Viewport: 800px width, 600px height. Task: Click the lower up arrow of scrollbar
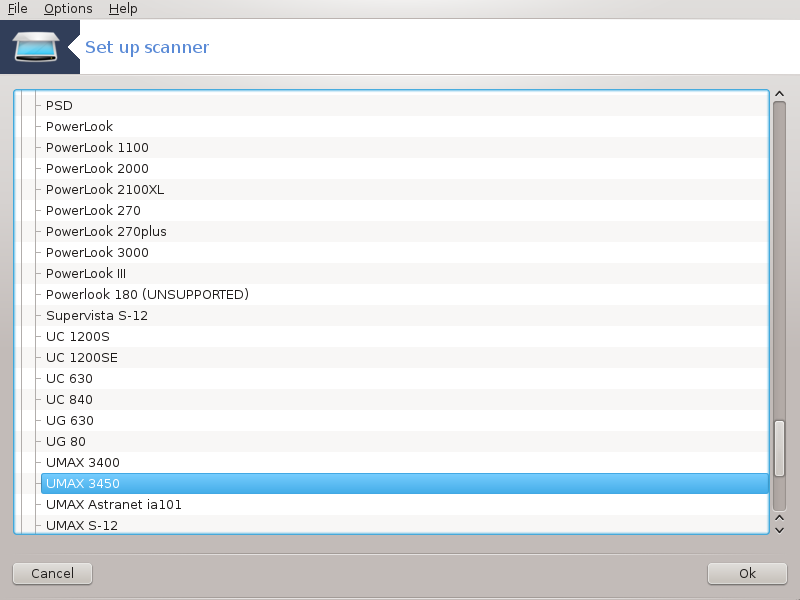tap(779, 518)
